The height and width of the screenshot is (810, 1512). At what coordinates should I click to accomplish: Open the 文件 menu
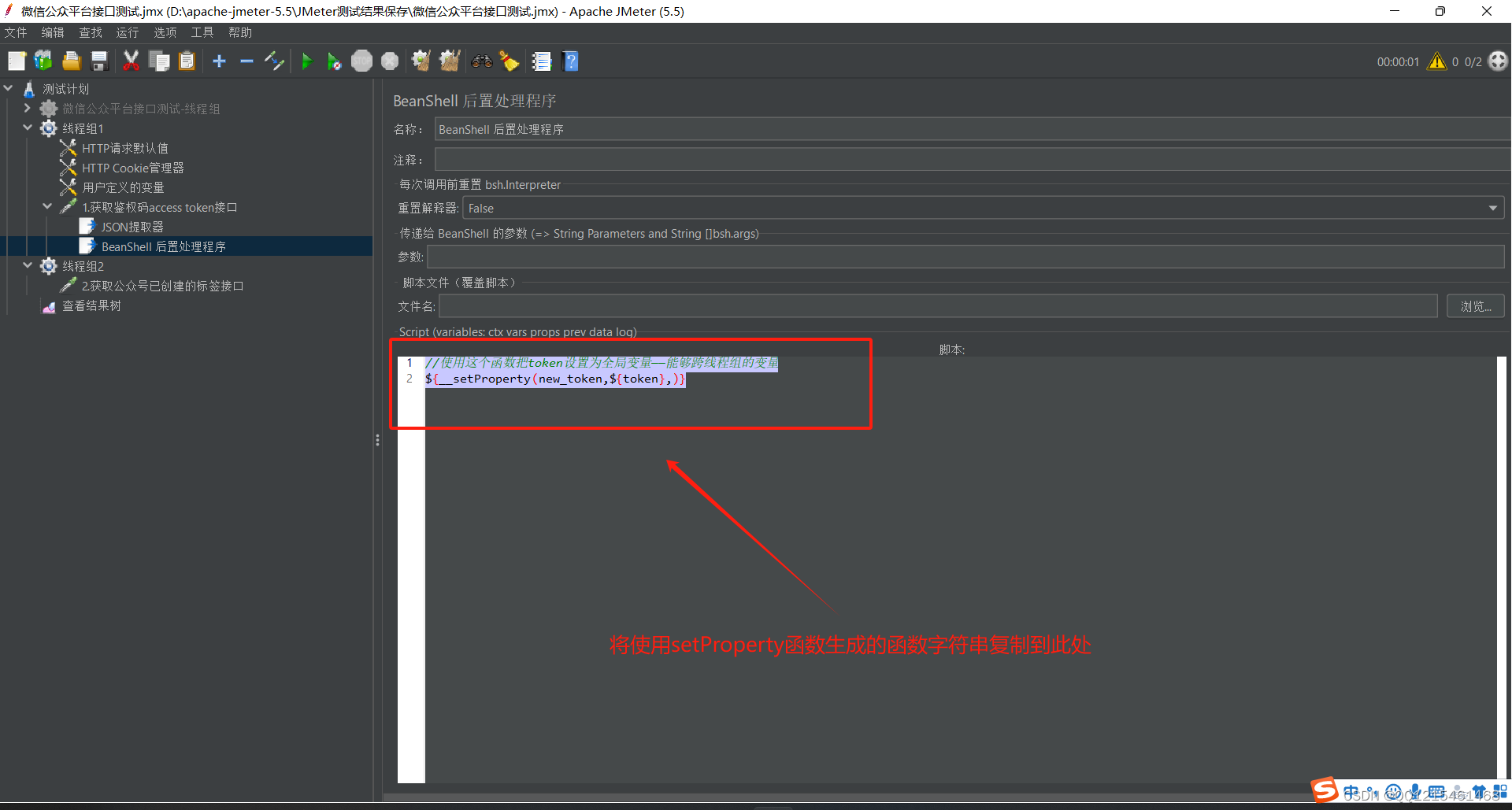point(16,32)
